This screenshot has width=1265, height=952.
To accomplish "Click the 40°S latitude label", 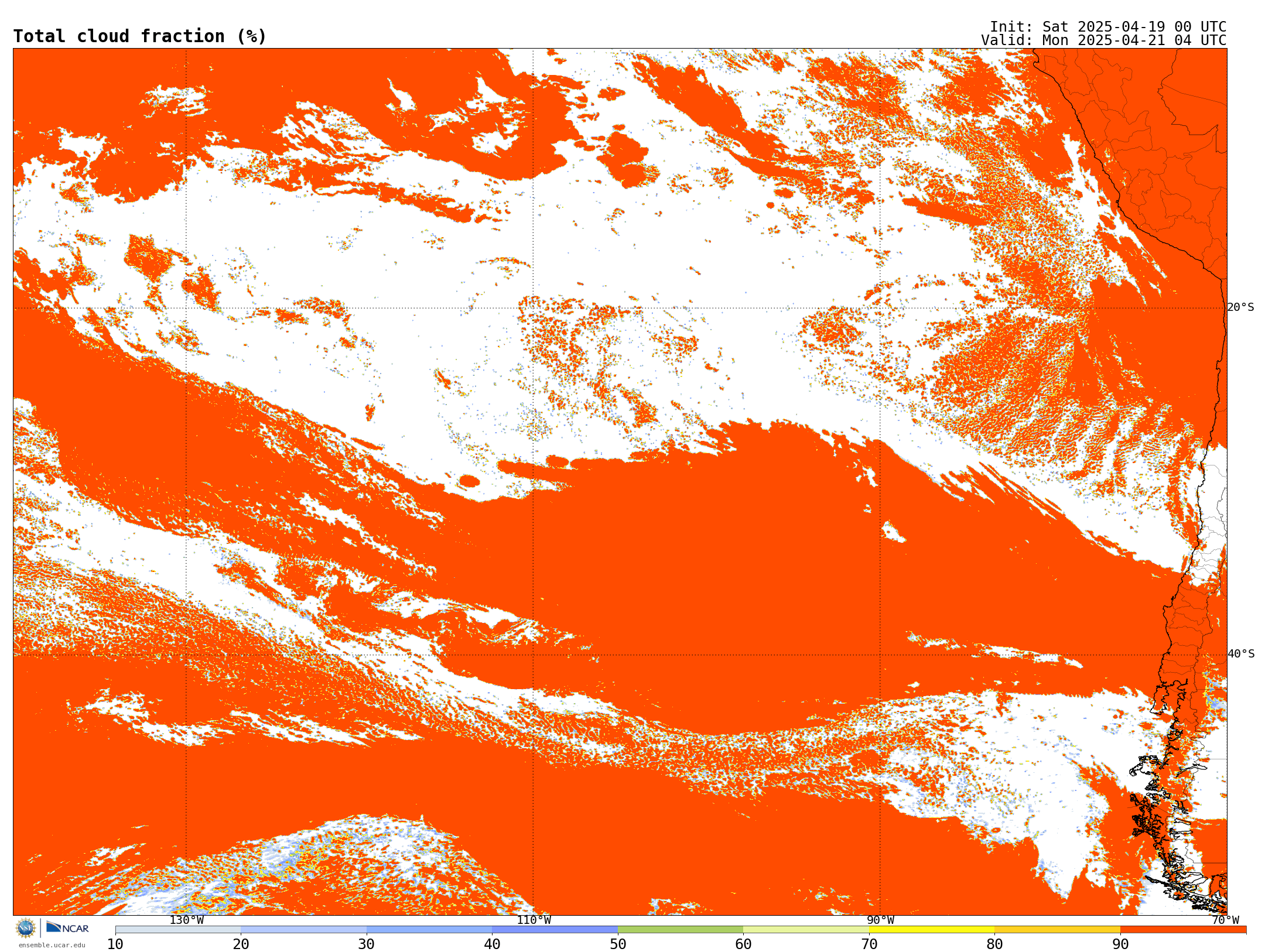I will pos(1241,654).
